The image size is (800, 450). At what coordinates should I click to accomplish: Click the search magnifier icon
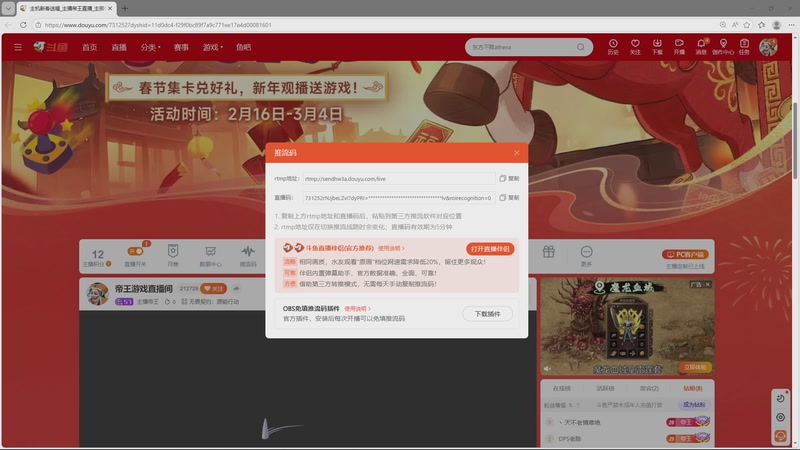click(581, 47)
